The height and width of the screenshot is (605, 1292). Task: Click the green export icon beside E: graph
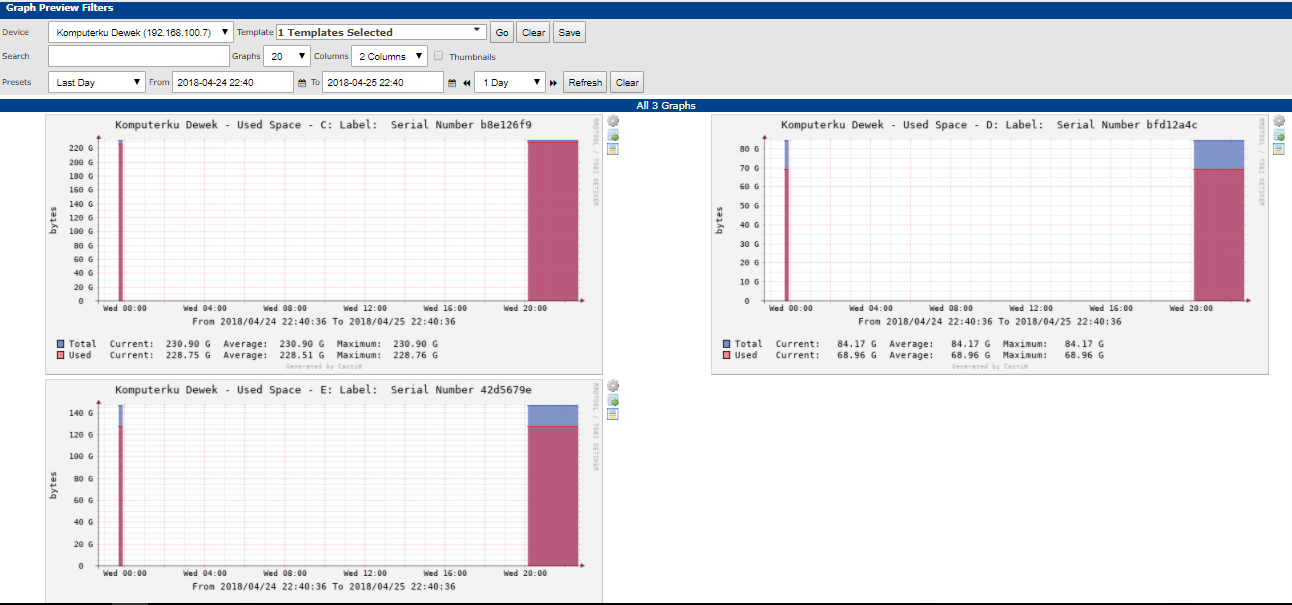coord(613,400)
